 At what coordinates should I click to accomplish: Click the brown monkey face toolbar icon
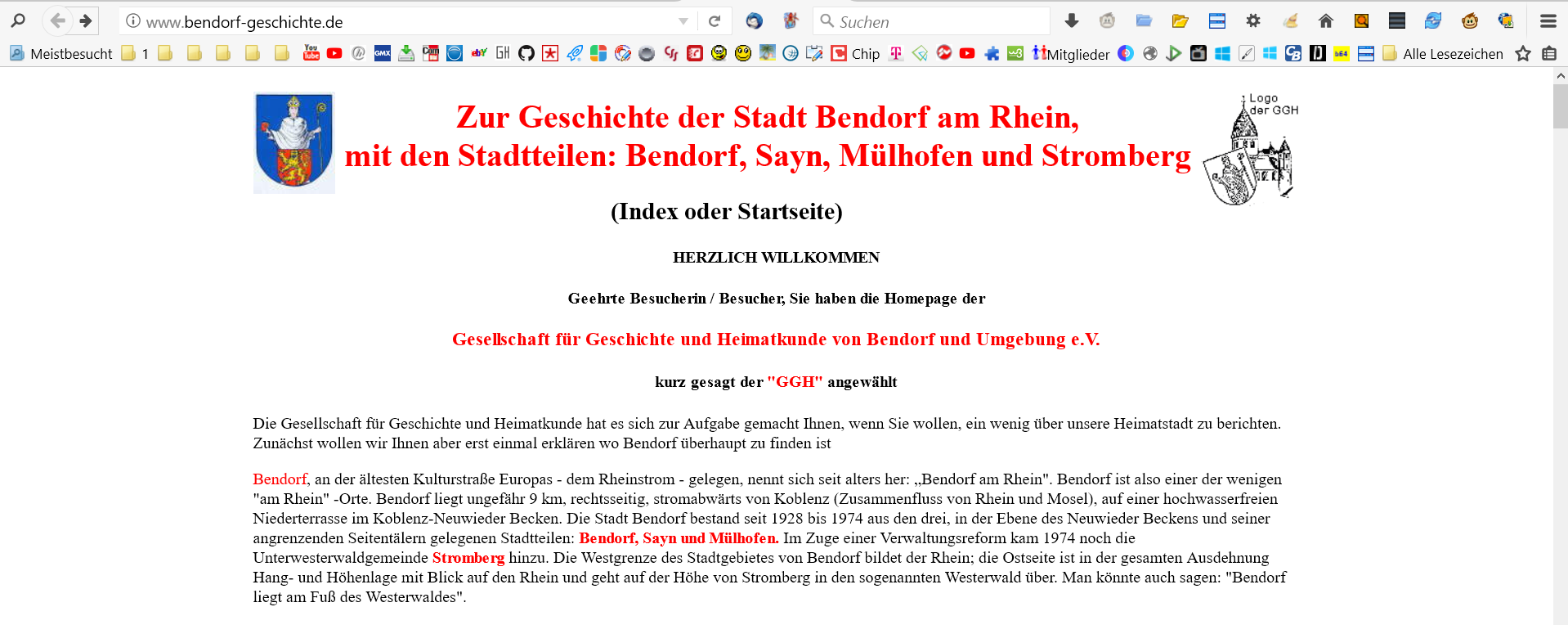(1470, 20)
